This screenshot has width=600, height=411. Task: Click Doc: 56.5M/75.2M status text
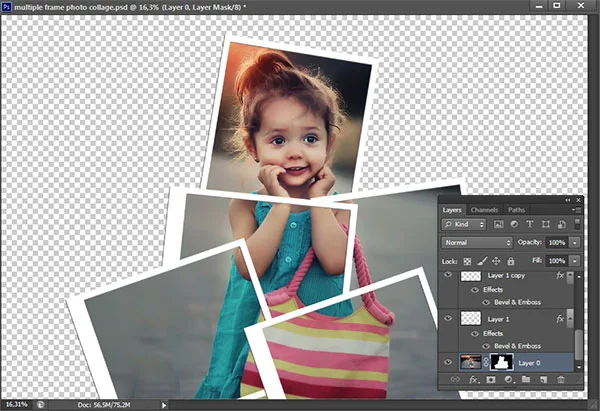tap(104, 405)
